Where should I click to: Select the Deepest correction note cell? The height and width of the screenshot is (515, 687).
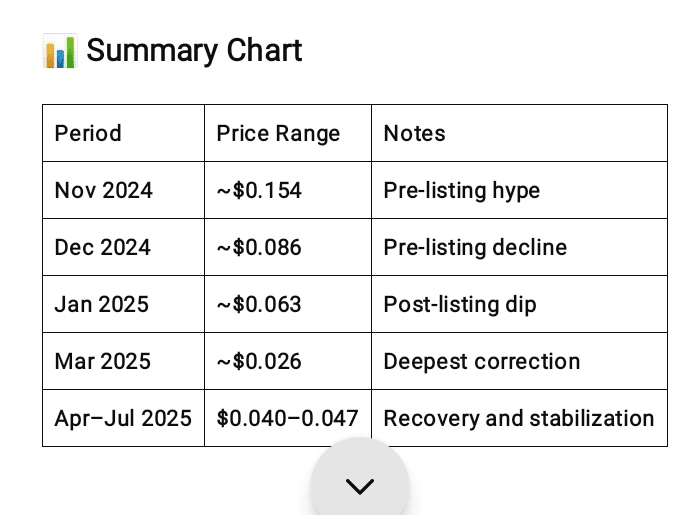coord(482,361)
